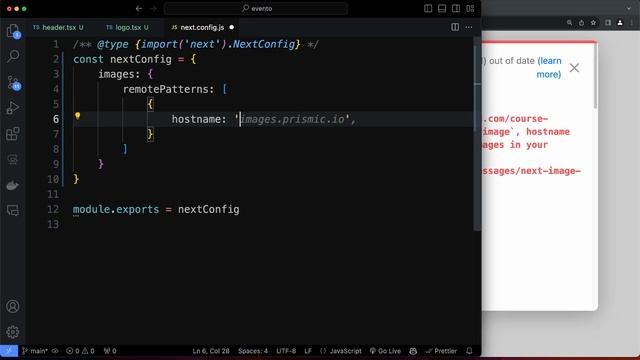Change indentation via Spaces: 4
The width and height of the screenshot is (640, 360).
253,351
